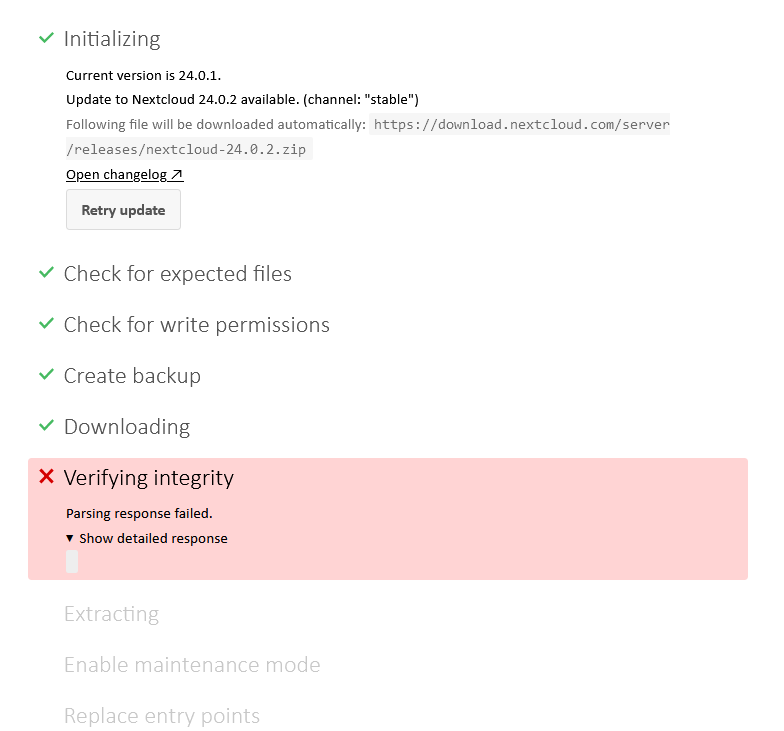Click the nextcloud-24.0.2.zip file path
Image resolution: width=784 pixels, height=731 pixels.
pyautogui.click(x=189, y=149)
